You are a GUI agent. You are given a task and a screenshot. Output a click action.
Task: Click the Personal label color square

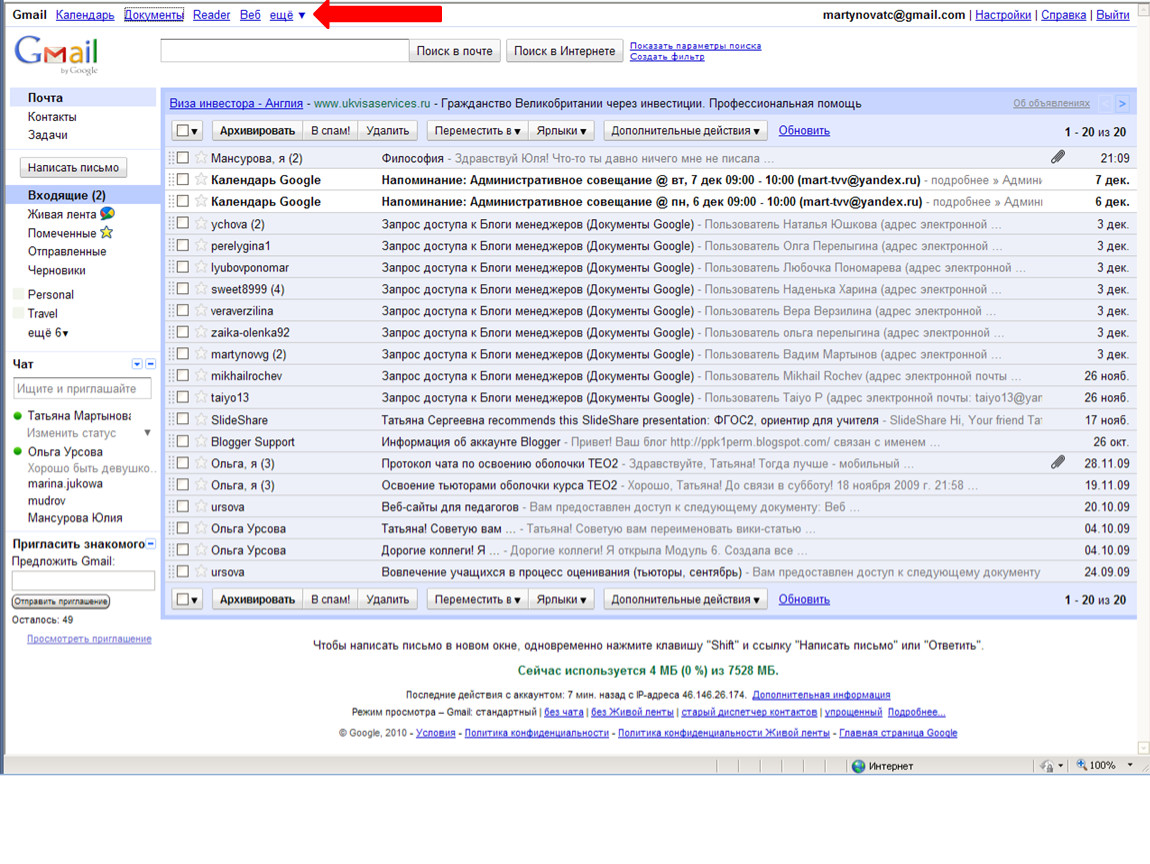click(19, 294)
